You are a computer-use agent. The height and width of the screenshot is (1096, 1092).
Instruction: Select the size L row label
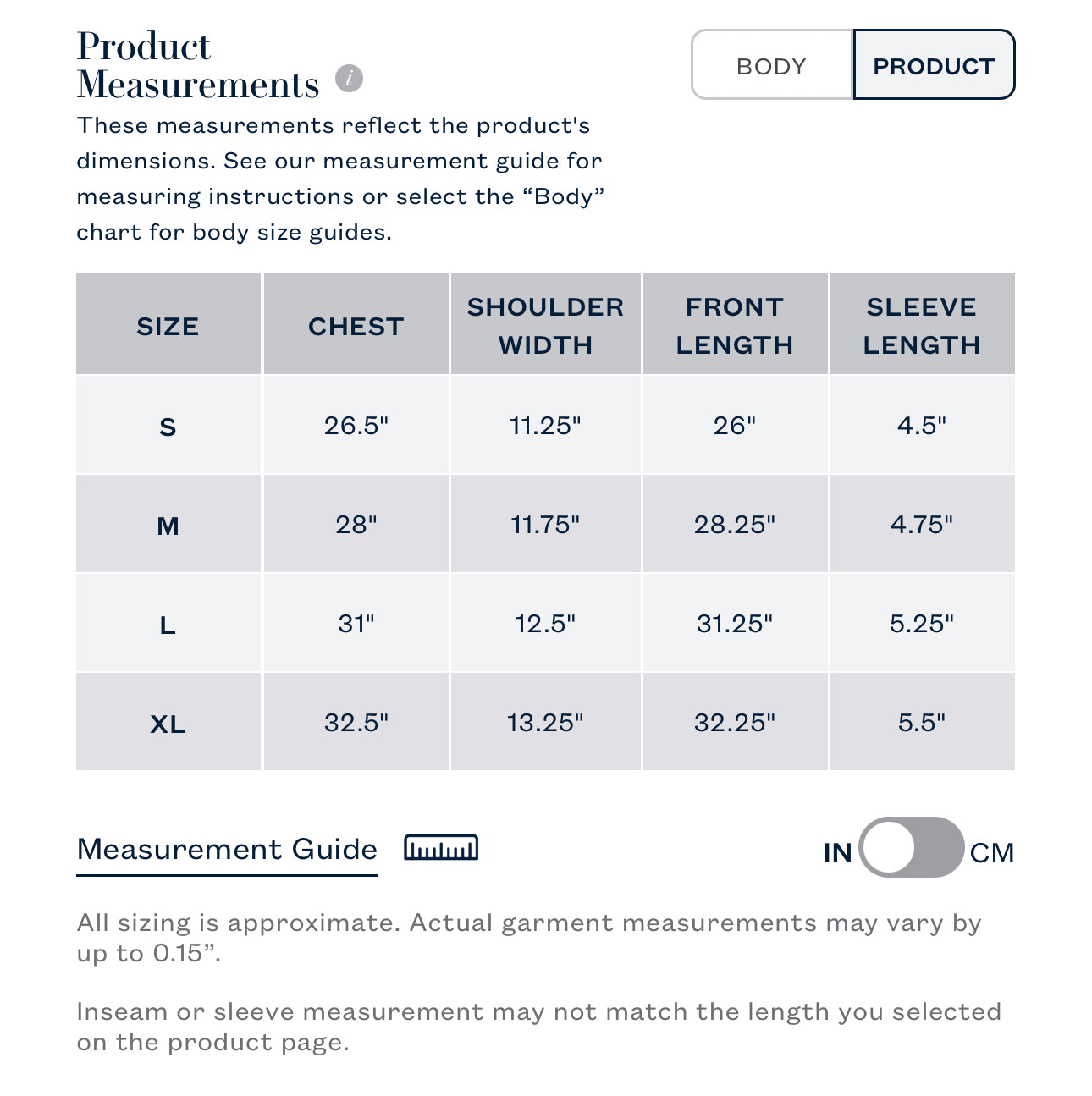tap(168, 625)
